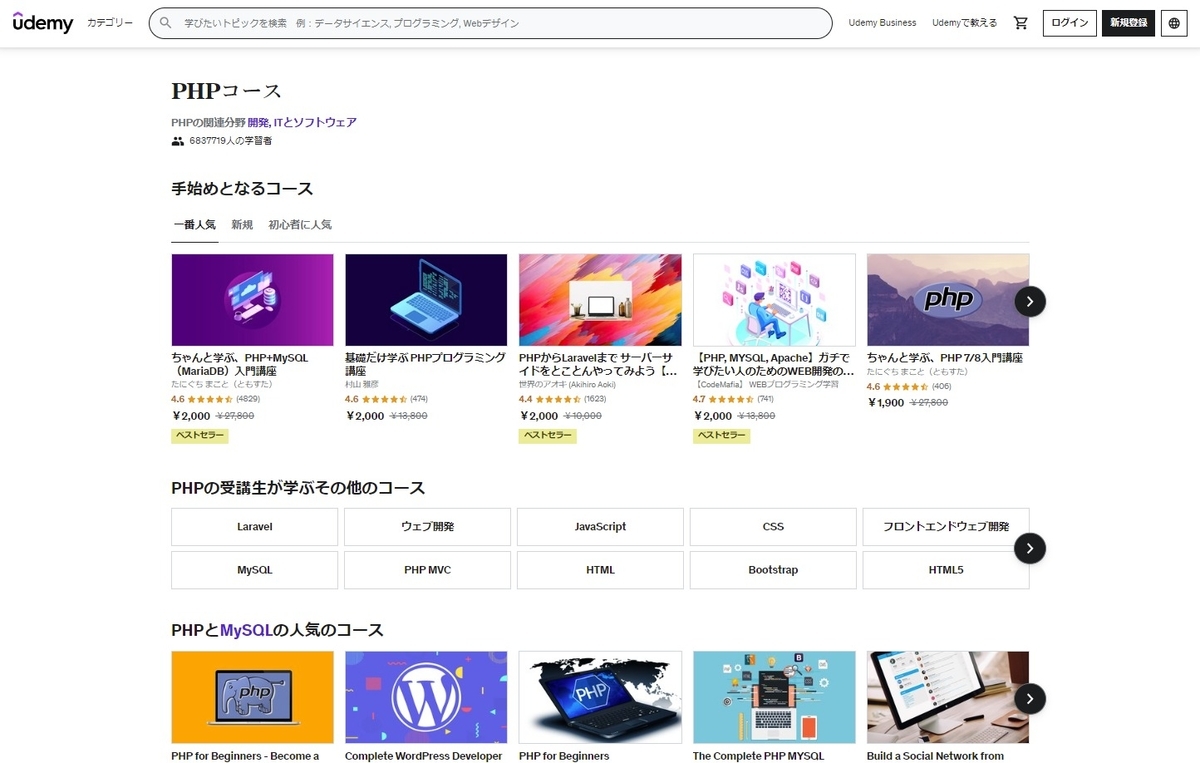Viewport: 1200px width, 763px height.
Task: Click the ログイン button
Action: pos(1069,23)
